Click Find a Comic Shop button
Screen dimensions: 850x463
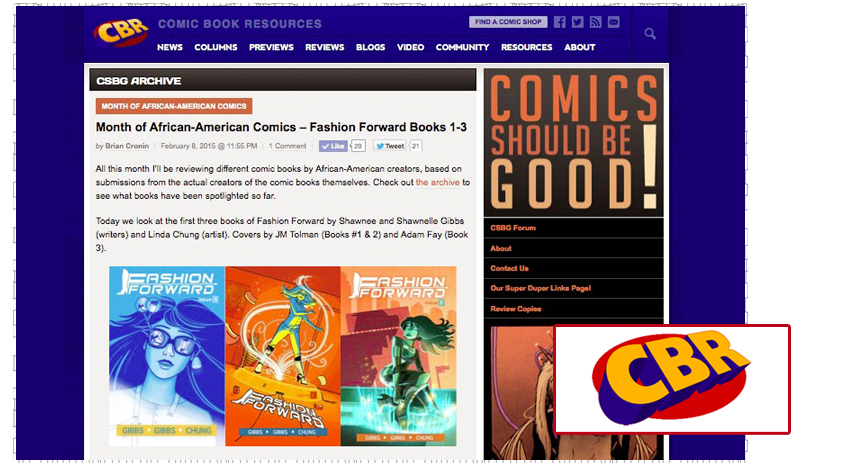pyautogui.click(x=508, y=22)
